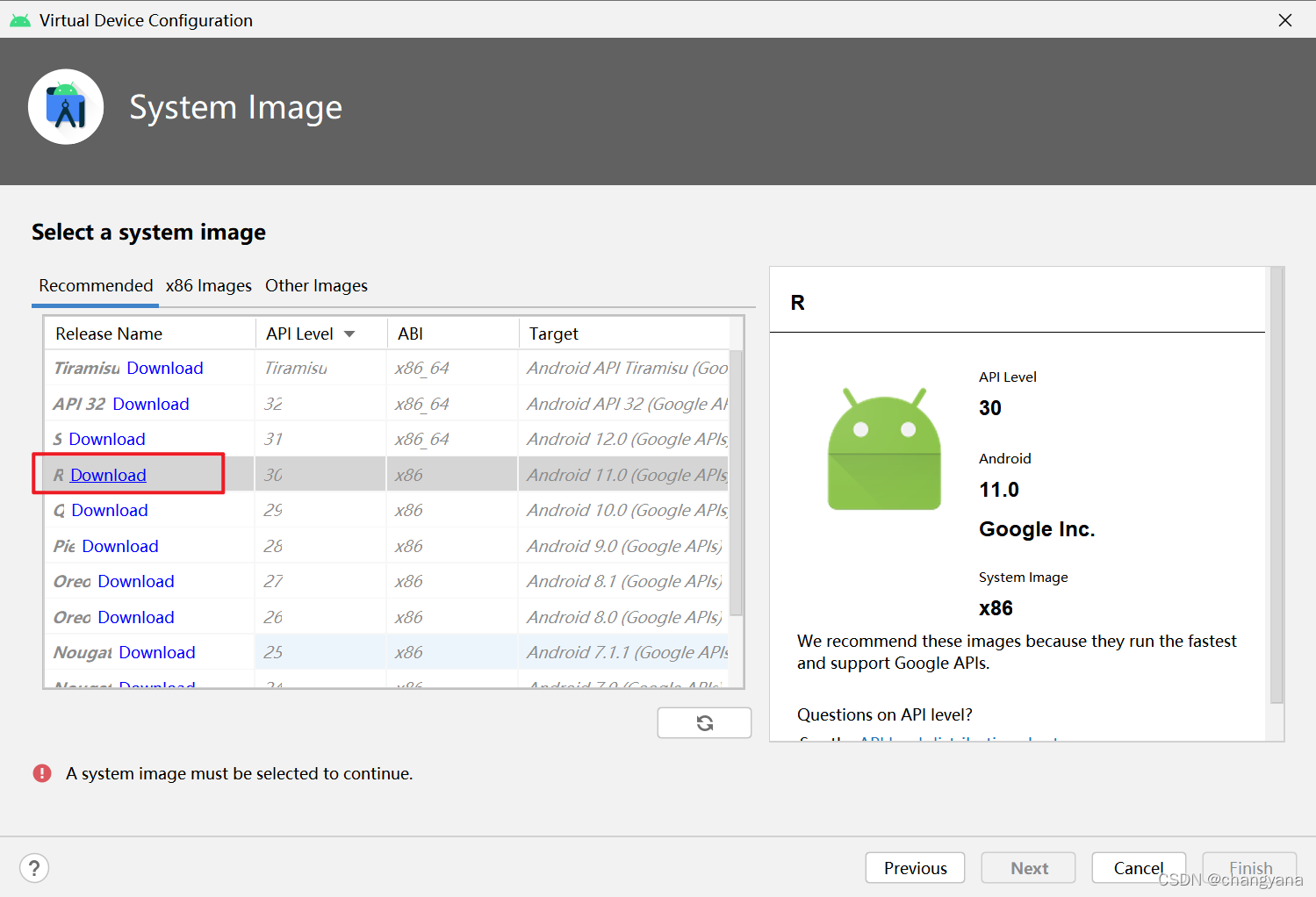Sort by API Level dropdown arrow

(x=349, y=334)
